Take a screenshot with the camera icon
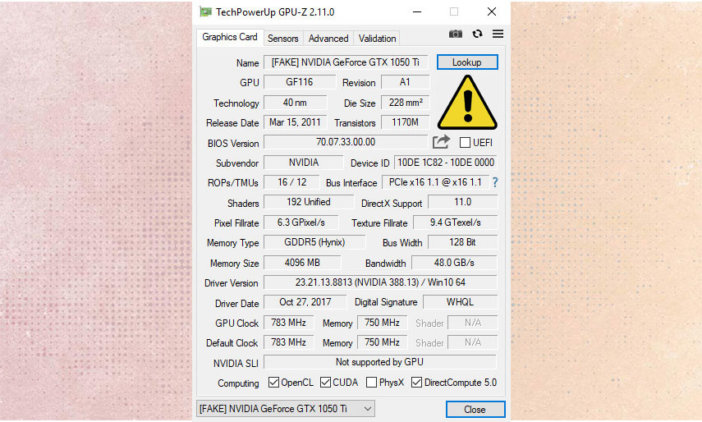The image size is (702, 422). [x=455, y=34]
